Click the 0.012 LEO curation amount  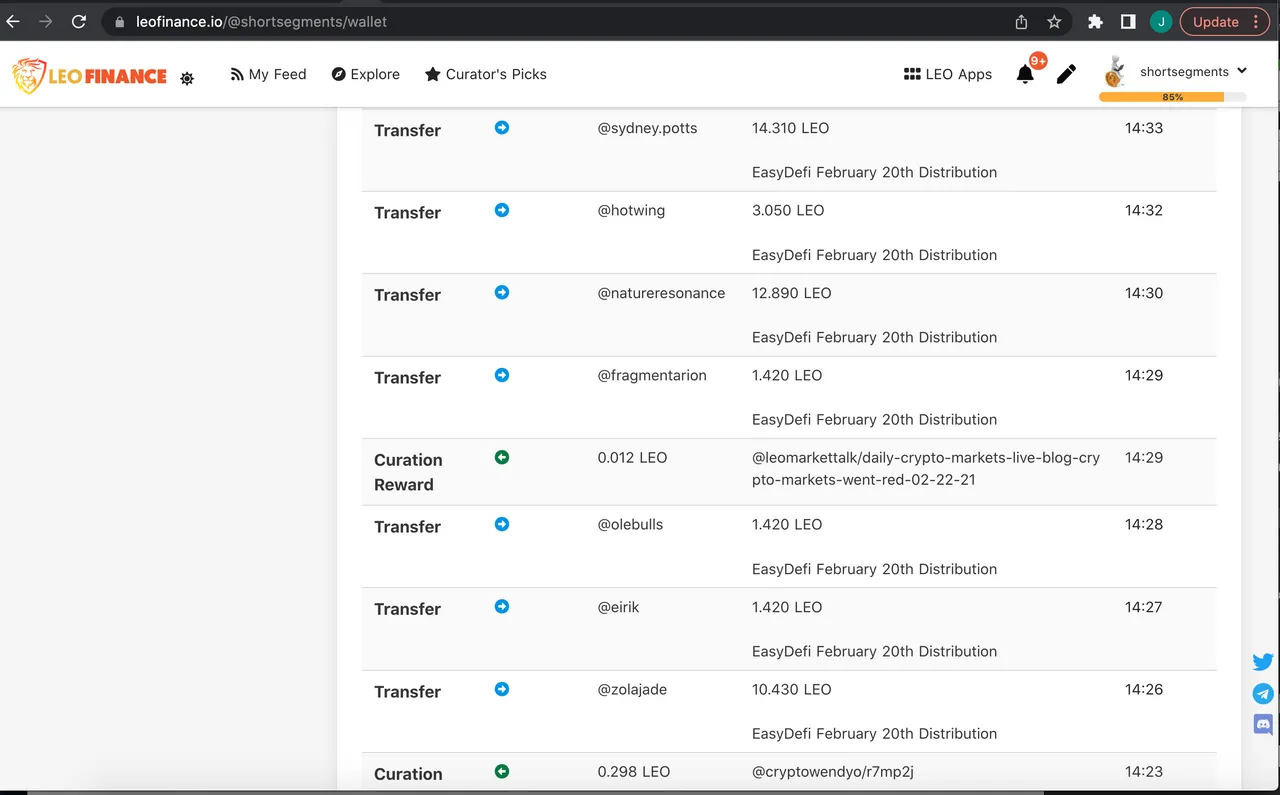click(632, 457)
